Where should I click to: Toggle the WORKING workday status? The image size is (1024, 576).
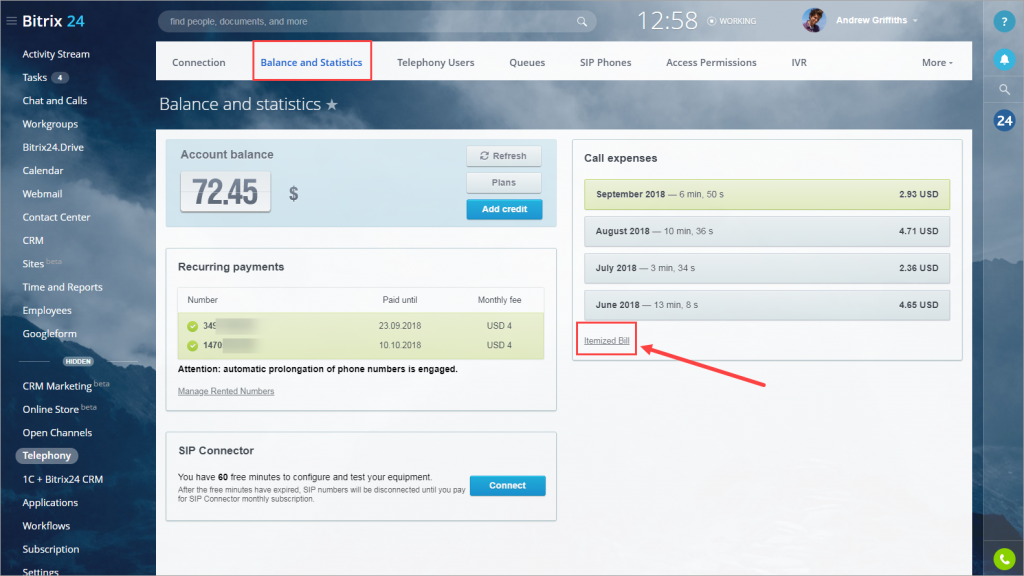coord(731,21)
